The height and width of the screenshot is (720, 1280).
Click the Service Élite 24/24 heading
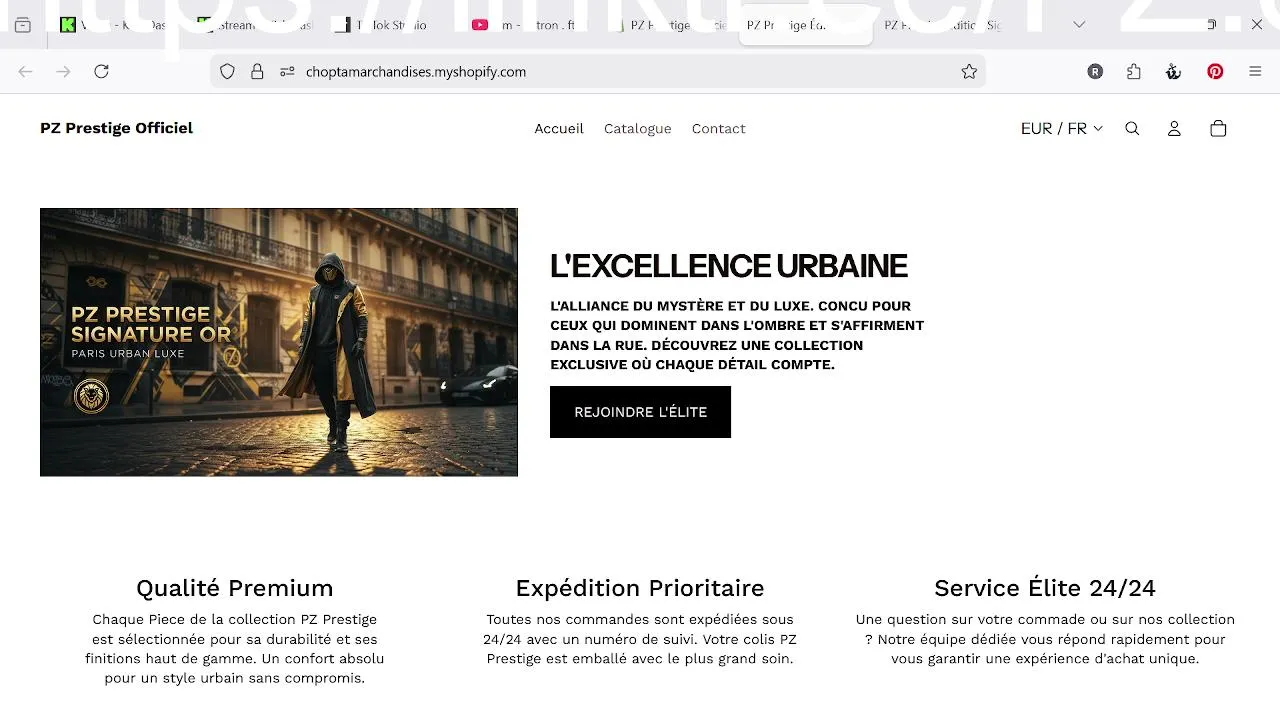pos(1045,588)
